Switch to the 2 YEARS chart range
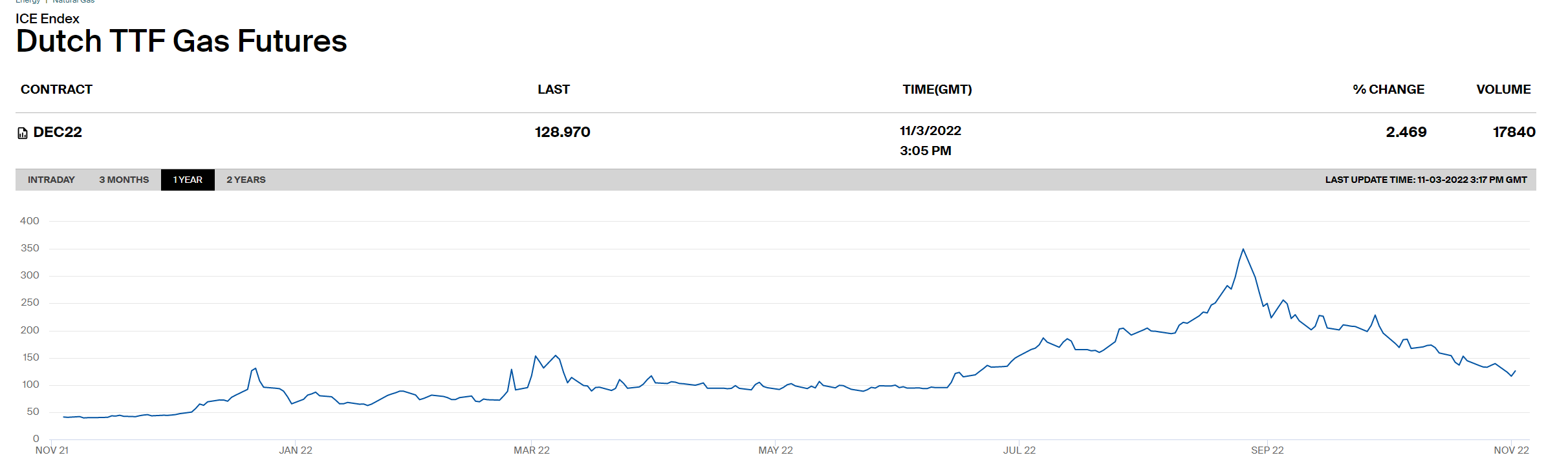 [246, 180]
